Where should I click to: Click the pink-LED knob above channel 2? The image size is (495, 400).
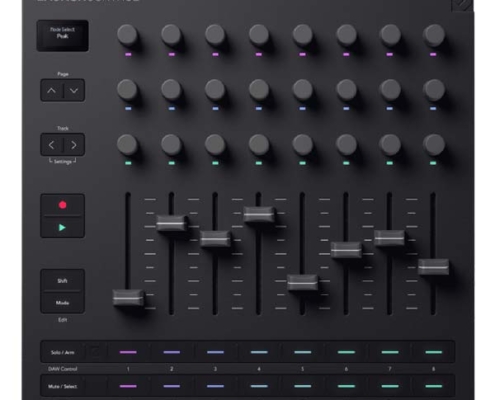171,34
